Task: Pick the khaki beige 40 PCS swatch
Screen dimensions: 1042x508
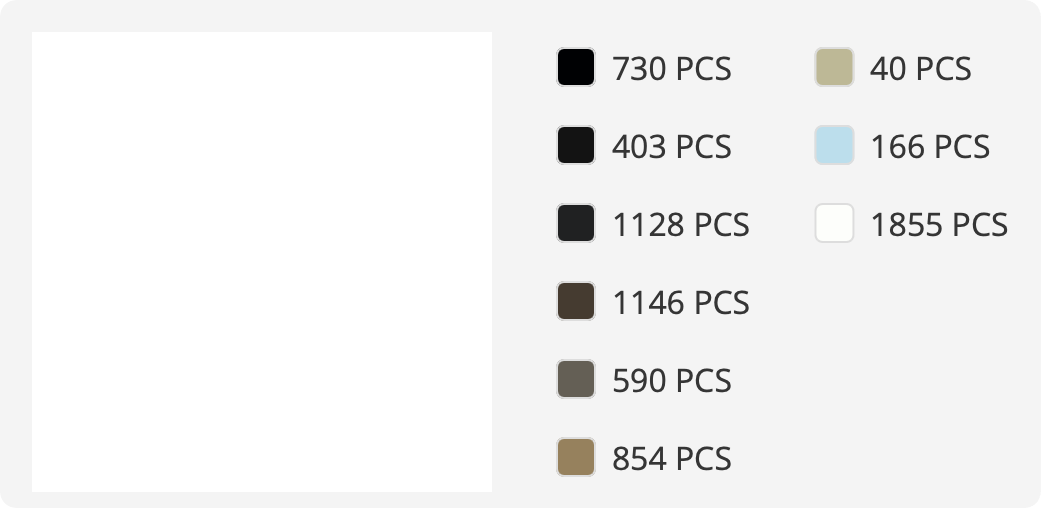Action: click(x=834, y=67)
